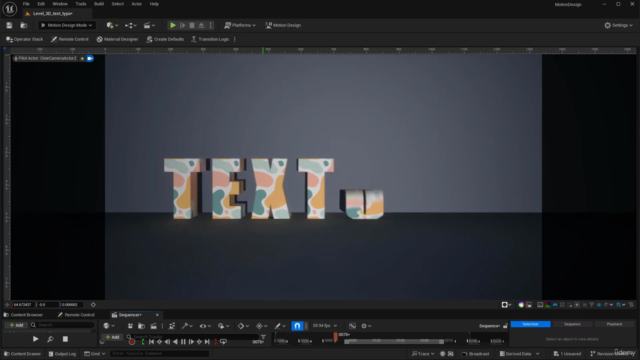
Task: Click the stop square in Remote Control panel
Action: (x=65, y=339)
